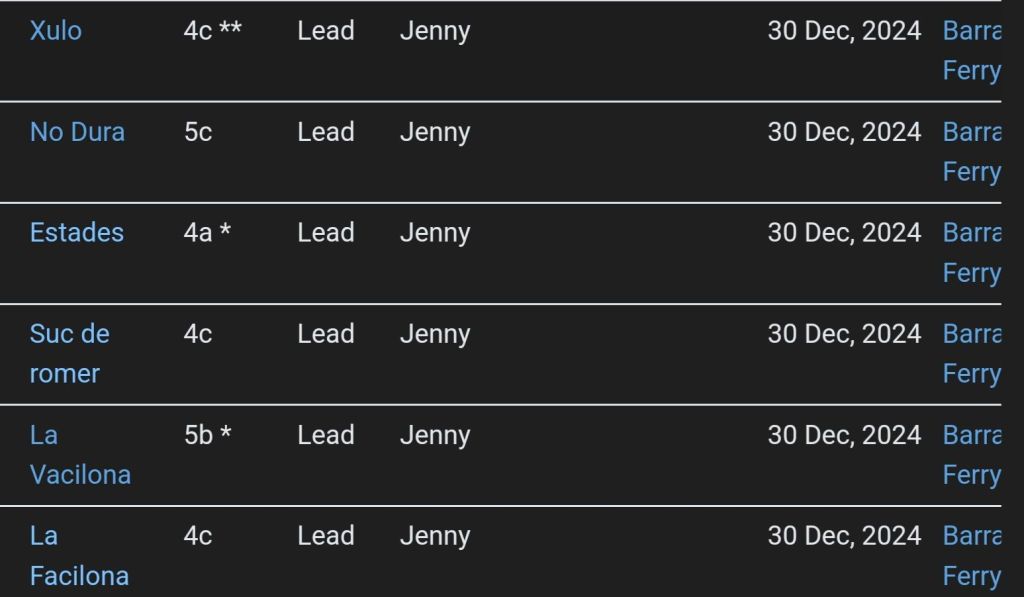Open the crag link in Suc de romer row
Screen dimensions: 1024x597
point(971,353)
